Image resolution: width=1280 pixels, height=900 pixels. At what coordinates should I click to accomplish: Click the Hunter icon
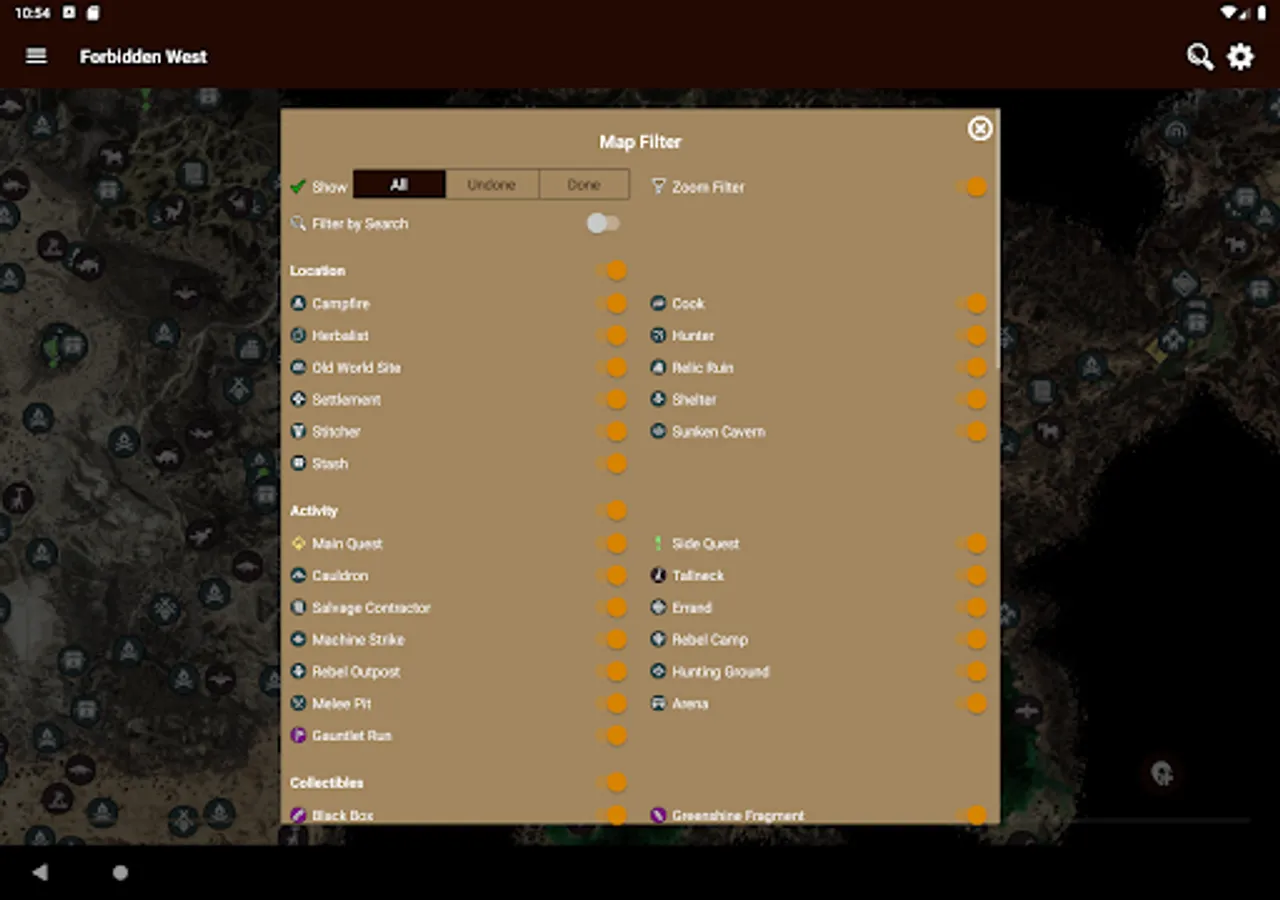click(658, 335)
